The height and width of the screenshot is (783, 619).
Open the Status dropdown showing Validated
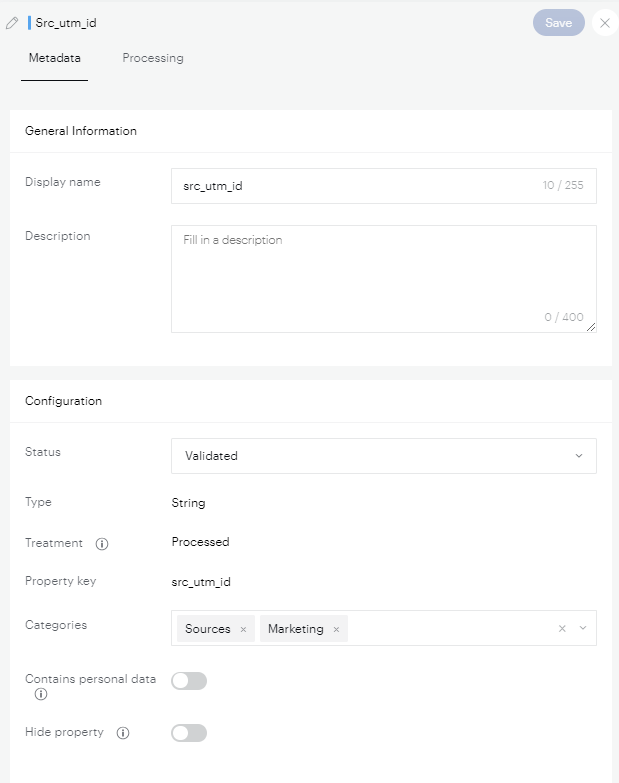[384, 456]
